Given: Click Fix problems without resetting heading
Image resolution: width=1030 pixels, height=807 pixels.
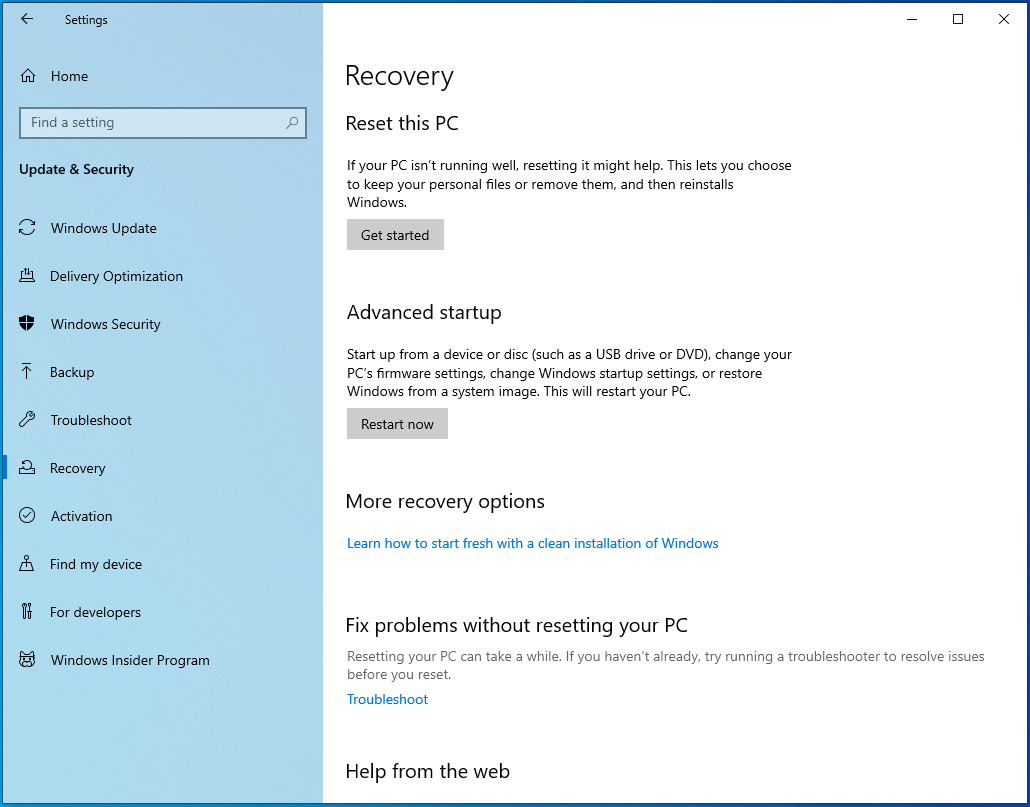Looking at the screenshot, I should [516, 624].
